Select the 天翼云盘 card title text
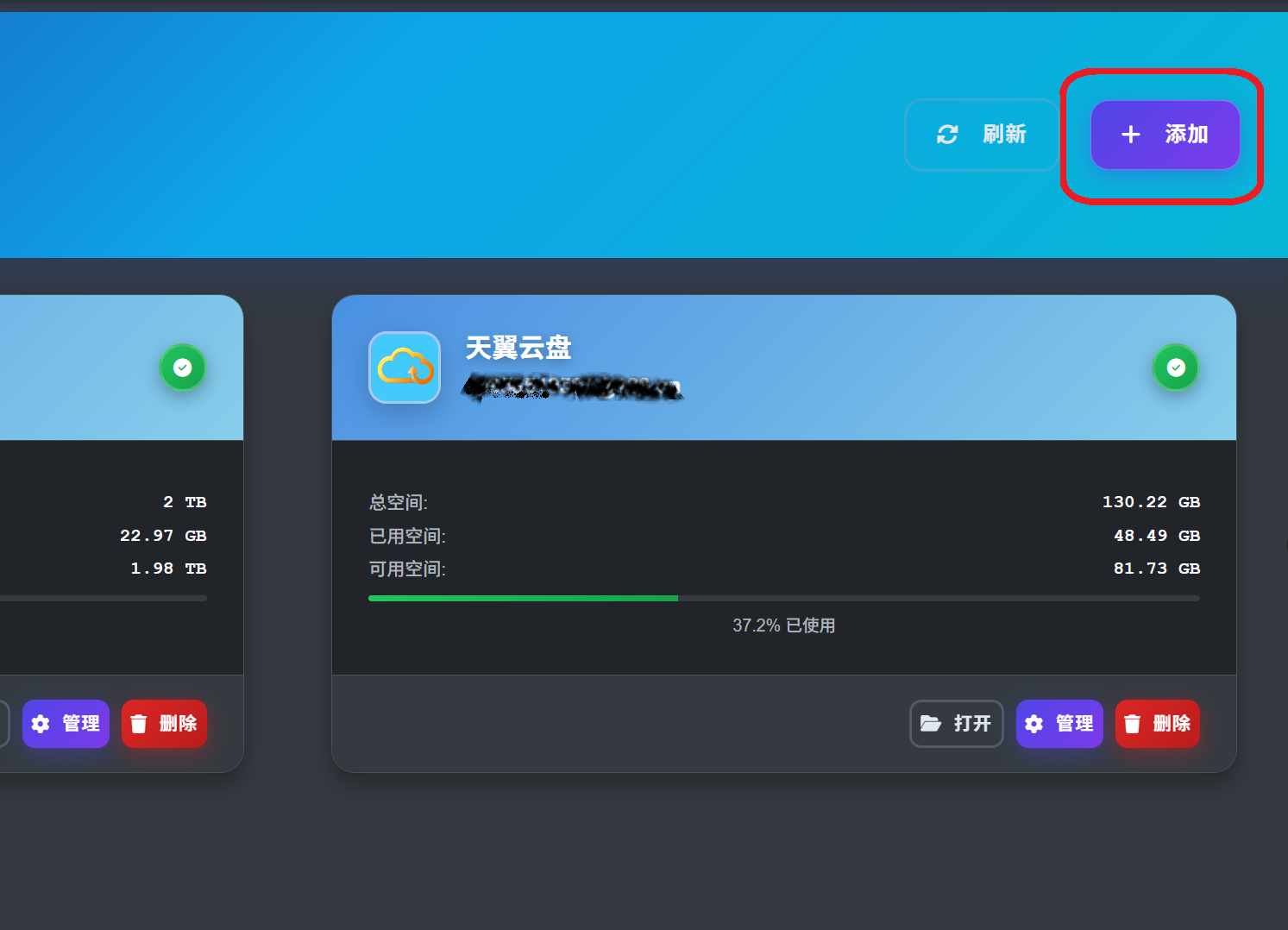Screen dimensions: 1288x930 pyautogui.click(x=518, y=348)
